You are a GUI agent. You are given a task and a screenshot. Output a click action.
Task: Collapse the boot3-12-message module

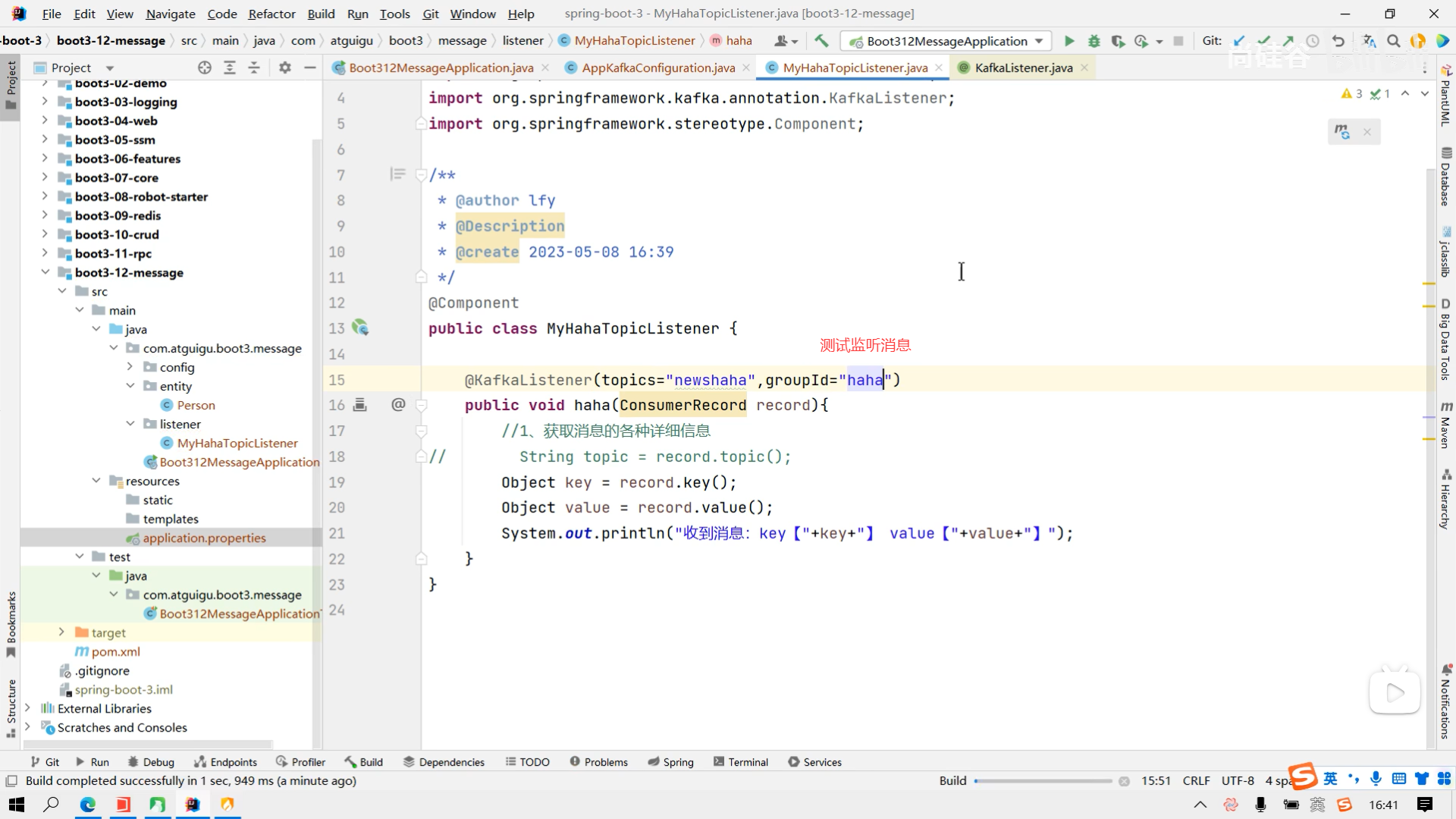[x=45, y=271]
